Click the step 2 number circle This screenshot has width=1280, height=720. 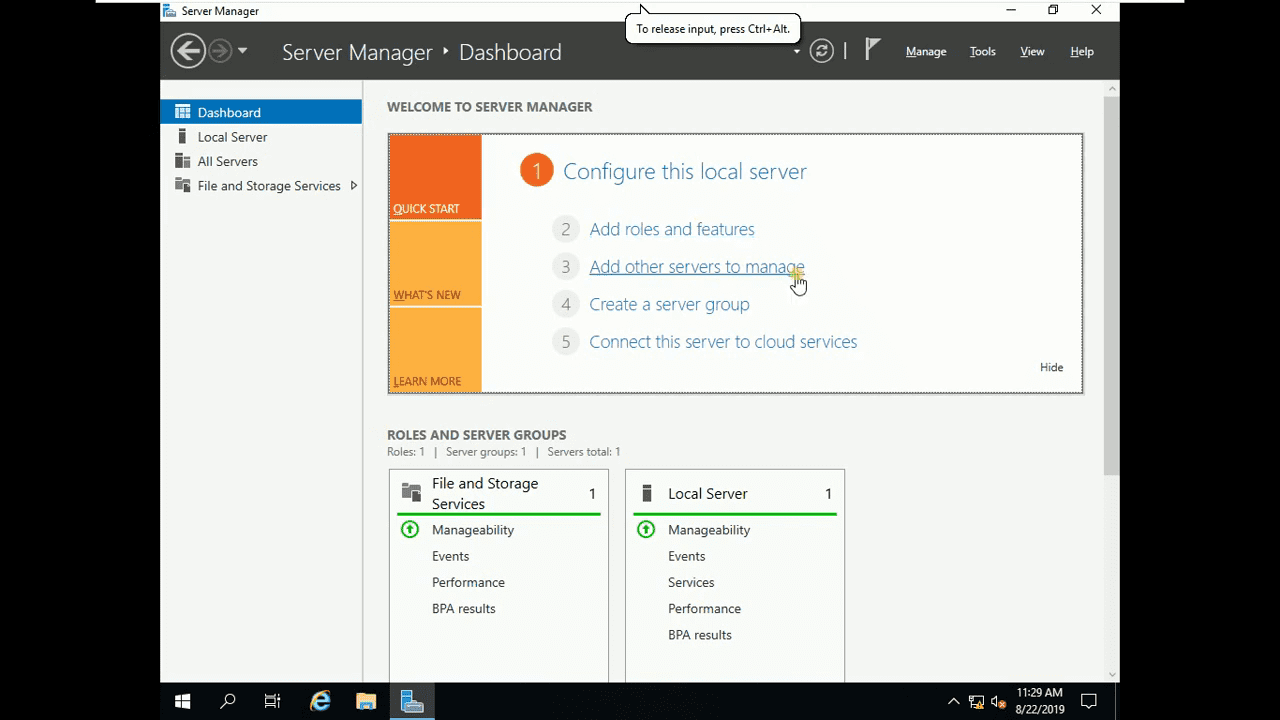[x=565, y=229]
